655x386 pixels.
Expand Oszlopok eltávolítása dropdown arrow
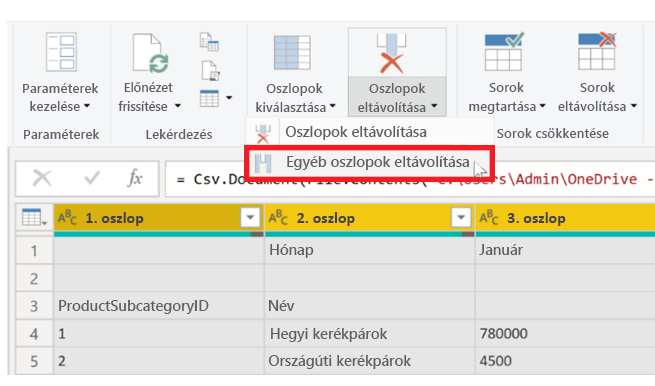click(x=434, y=106)
